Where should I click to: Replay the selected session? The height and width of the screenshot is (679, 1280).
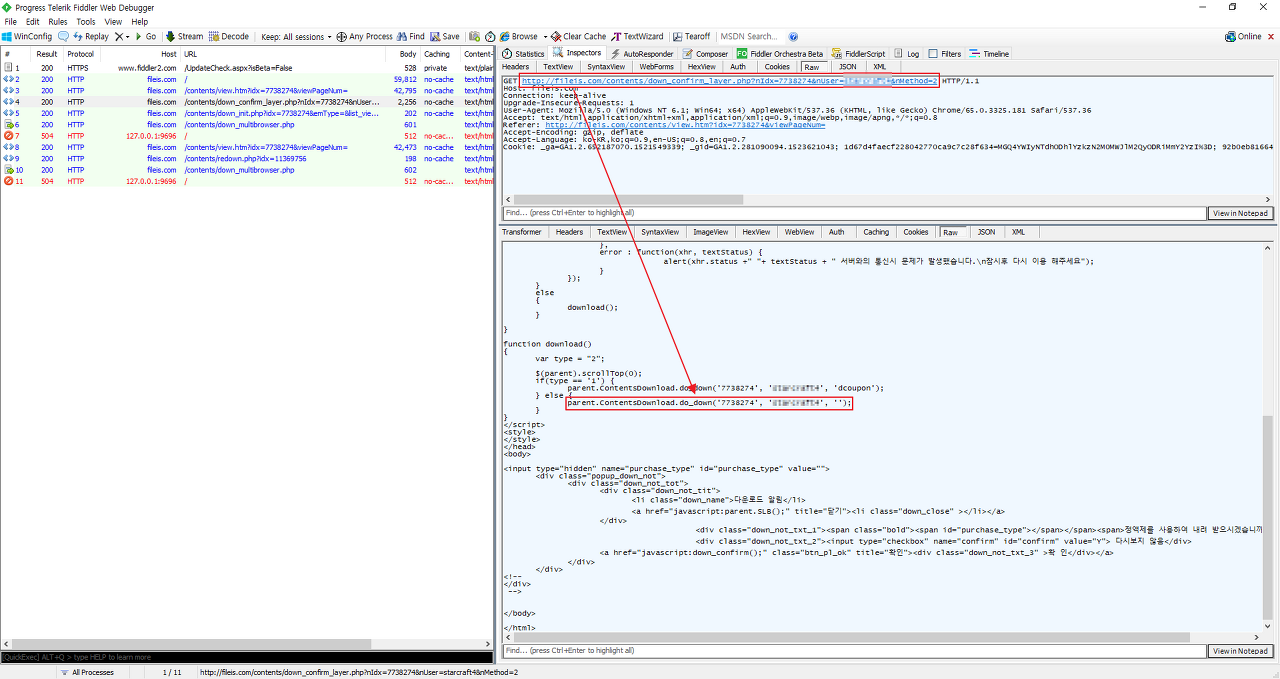tap(91, 36)
